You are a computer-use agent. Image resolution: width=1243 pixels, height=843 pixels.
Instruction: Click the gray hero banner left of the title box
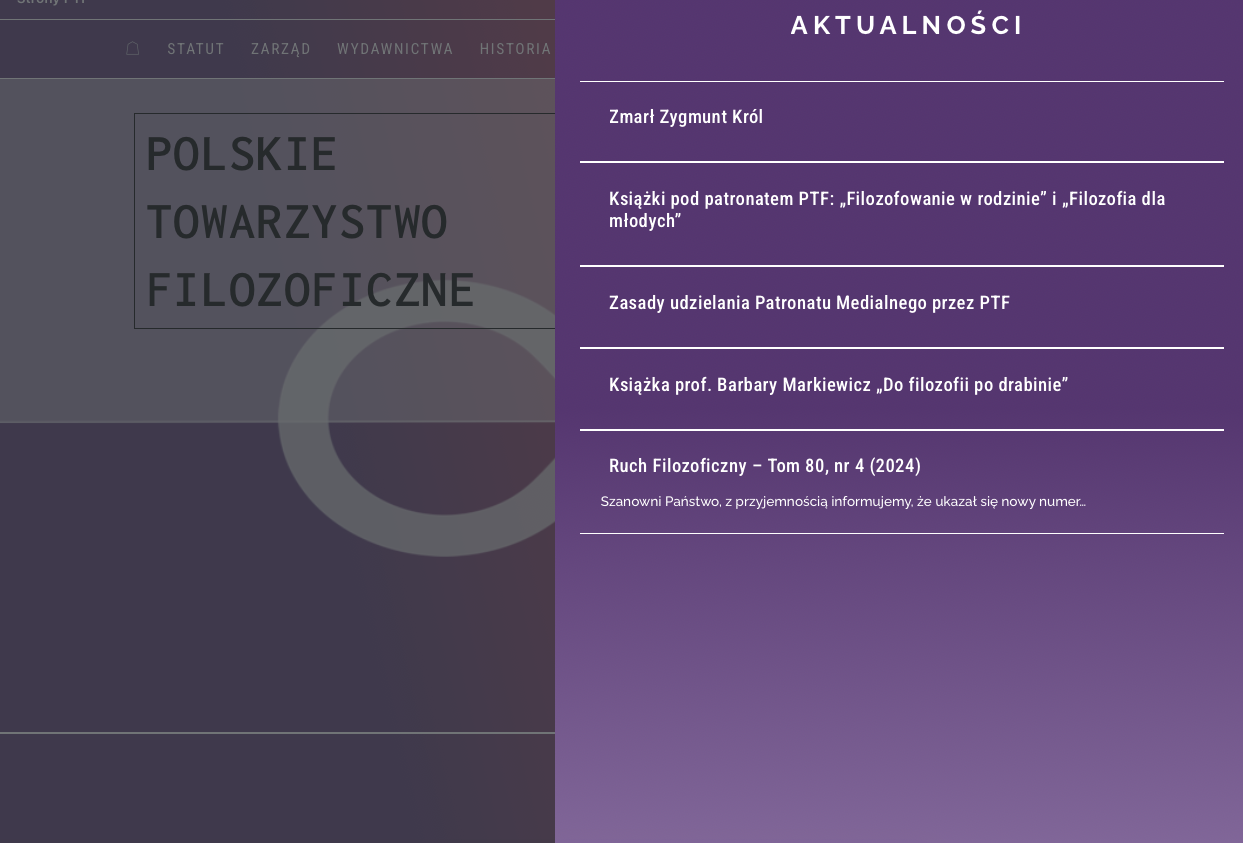[x=65, y=250]
